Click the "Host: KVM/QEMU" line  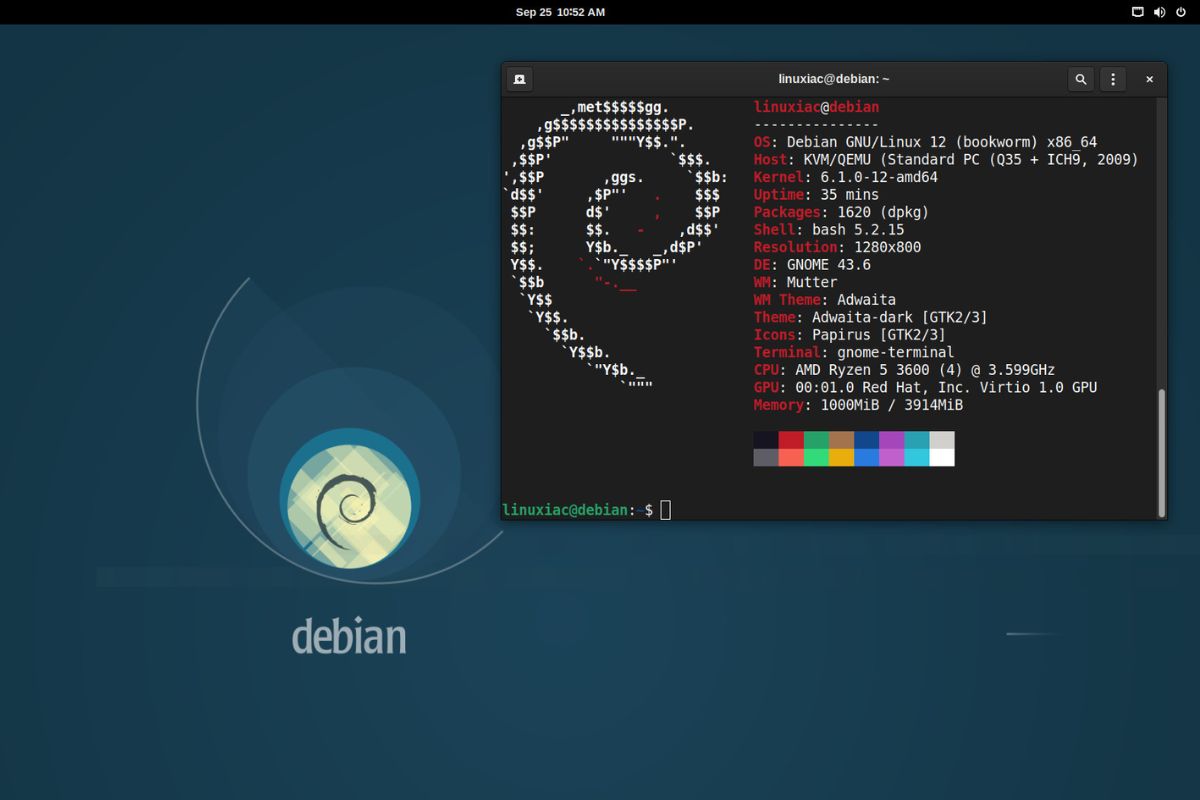click(x=946, y=160)
